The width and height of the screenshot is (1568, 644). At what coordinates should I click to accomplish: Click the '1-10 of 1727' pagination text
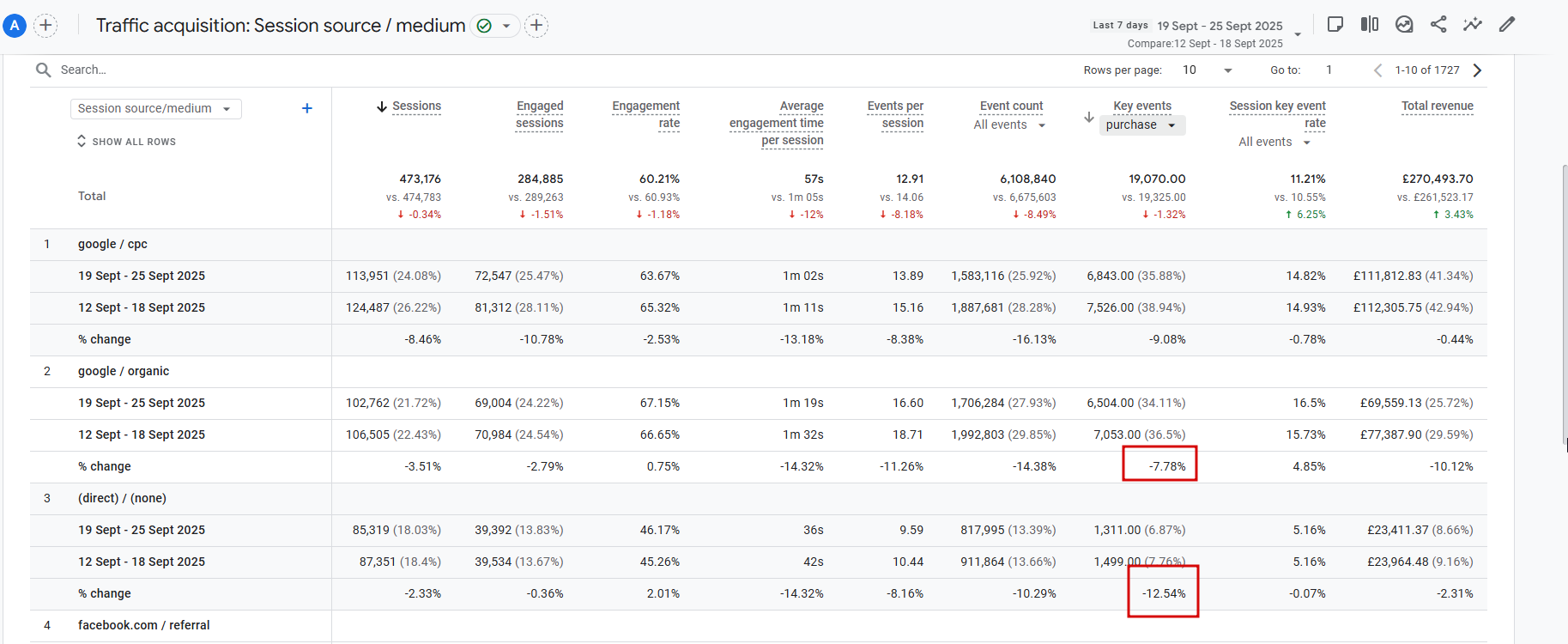1427,70
